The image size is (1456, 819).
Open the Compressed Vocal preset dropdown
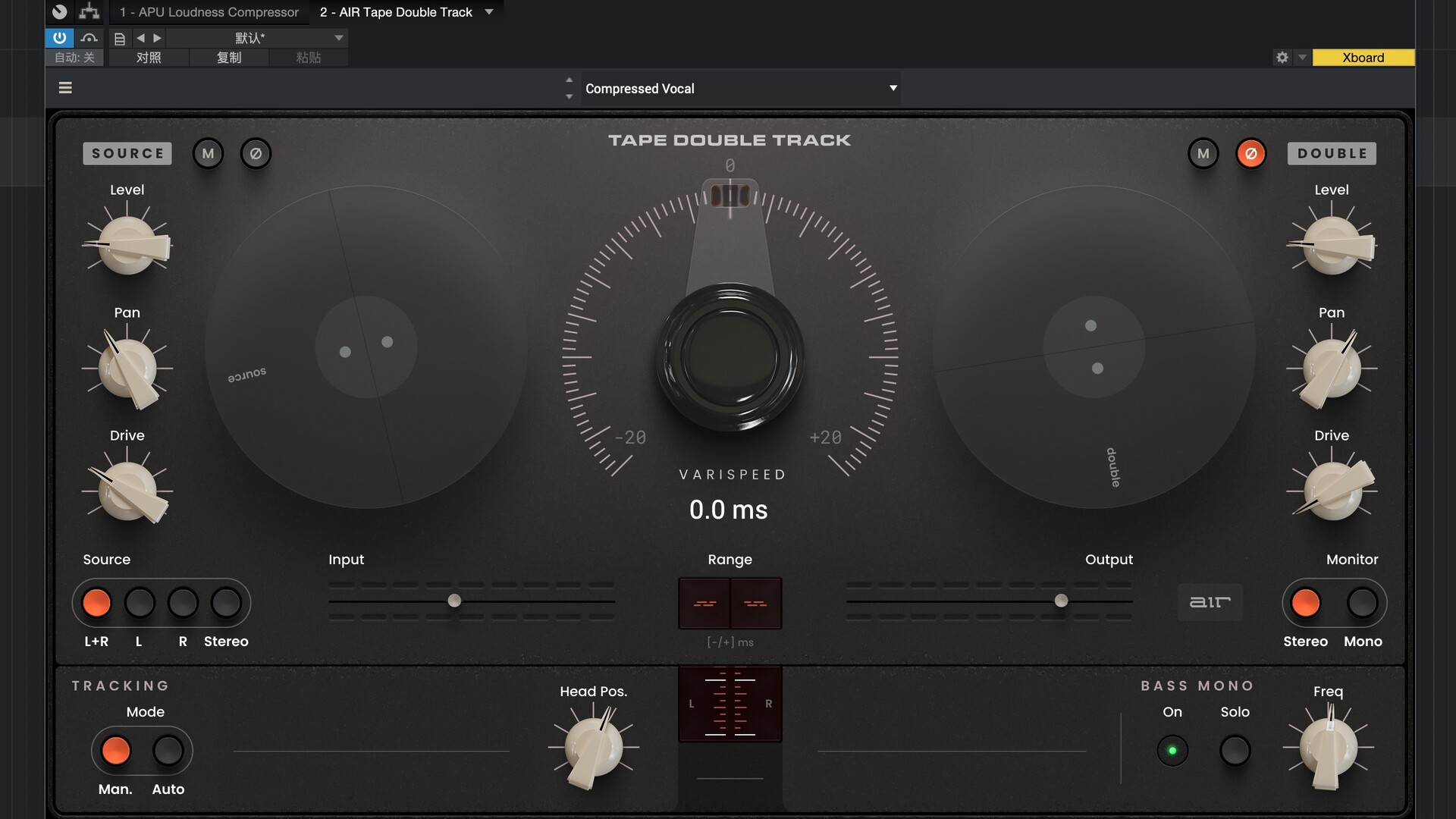(893, 88)
